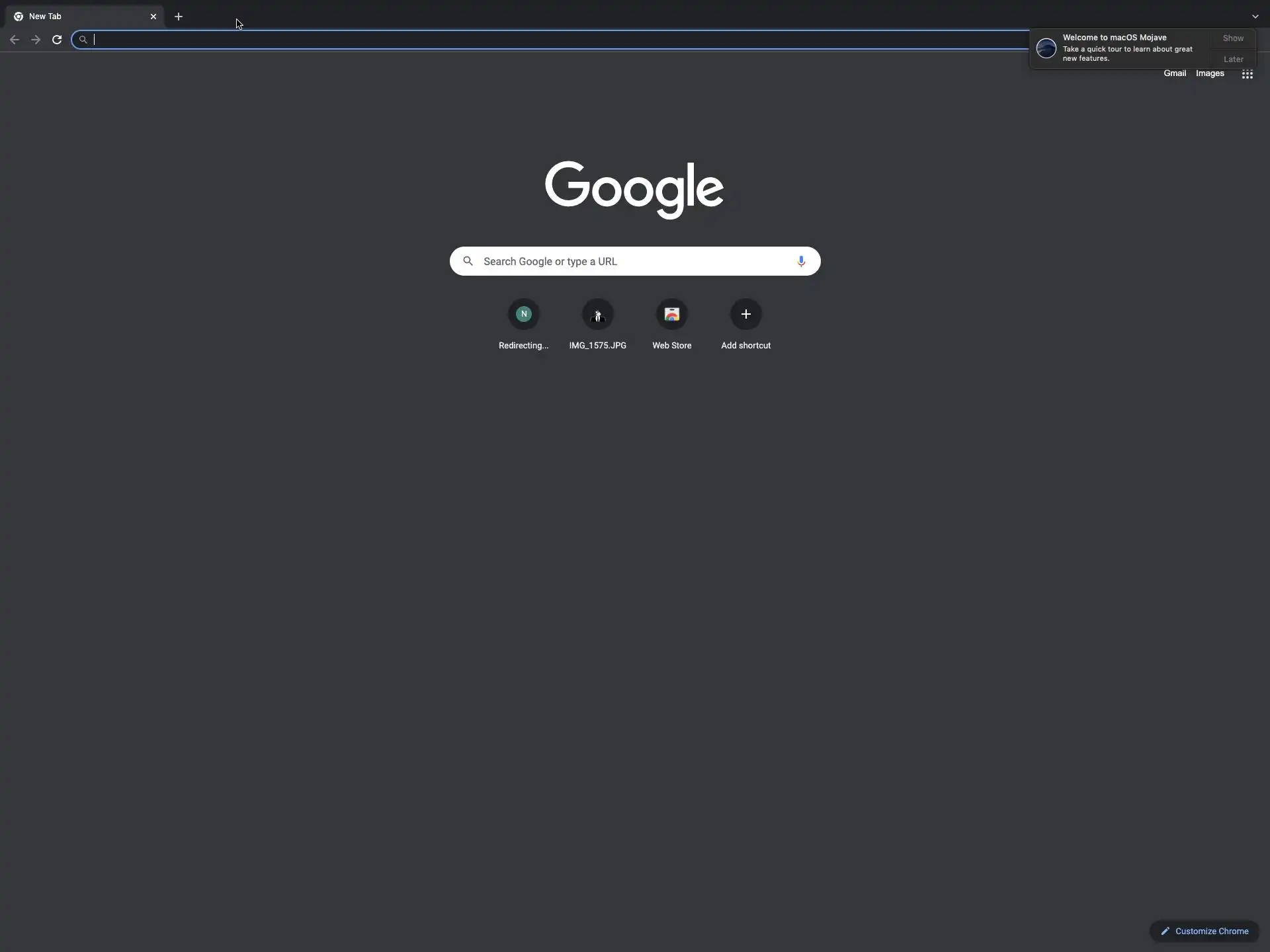Close the New Tab tab
The width and height of the screenshot is (1270, 952).
pos(153,17)
